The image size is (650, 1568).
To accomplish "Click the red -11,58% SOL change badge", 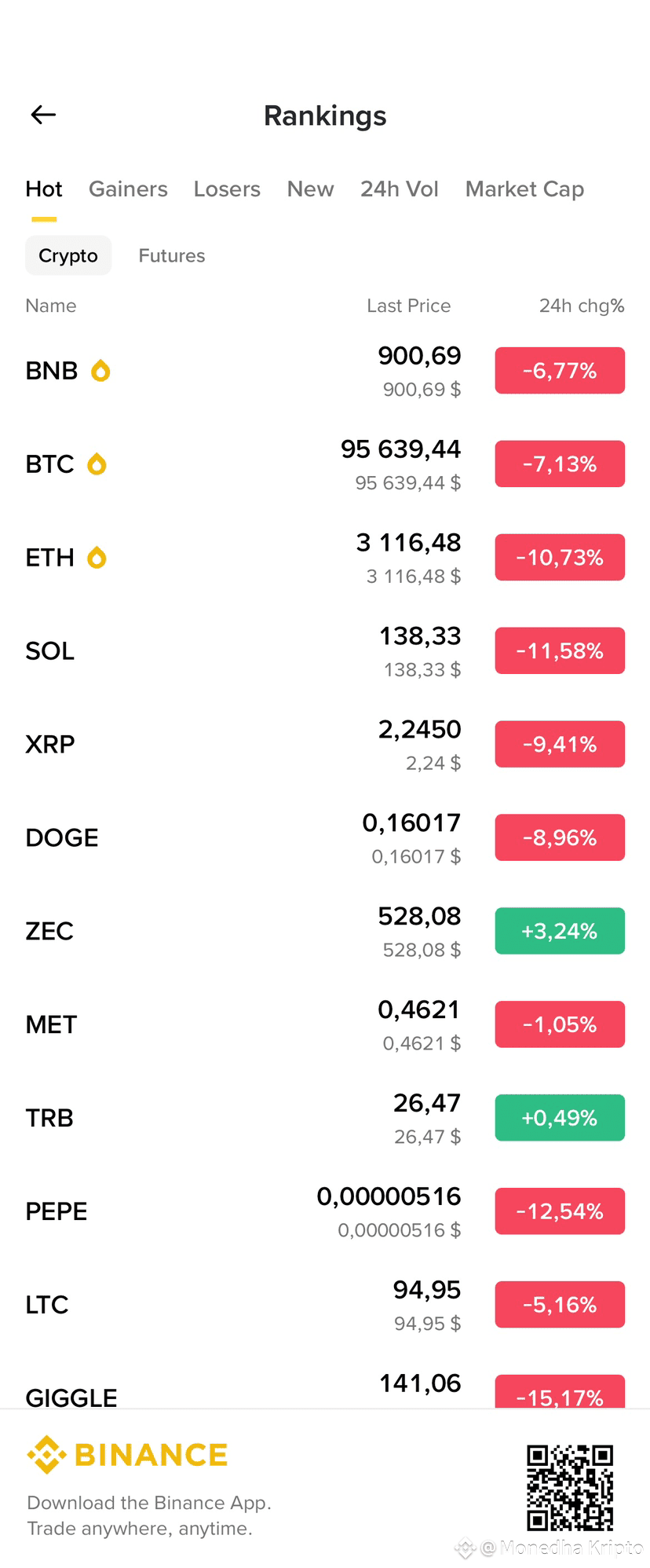I will point(560,650).
